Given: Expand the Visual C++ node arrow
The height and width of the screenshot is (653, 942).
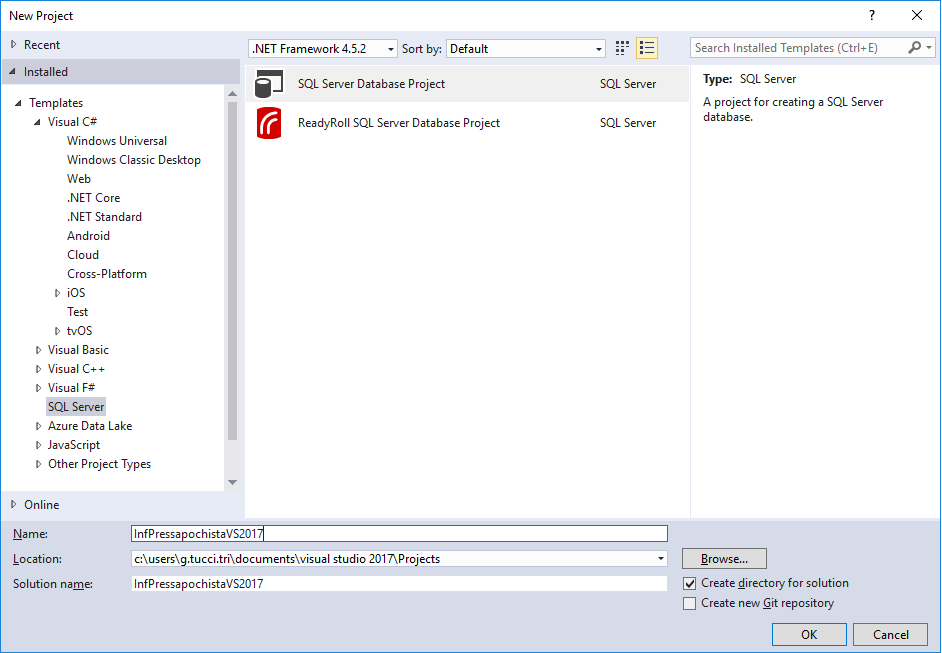Looking at the screenshot, I should 38,369.
